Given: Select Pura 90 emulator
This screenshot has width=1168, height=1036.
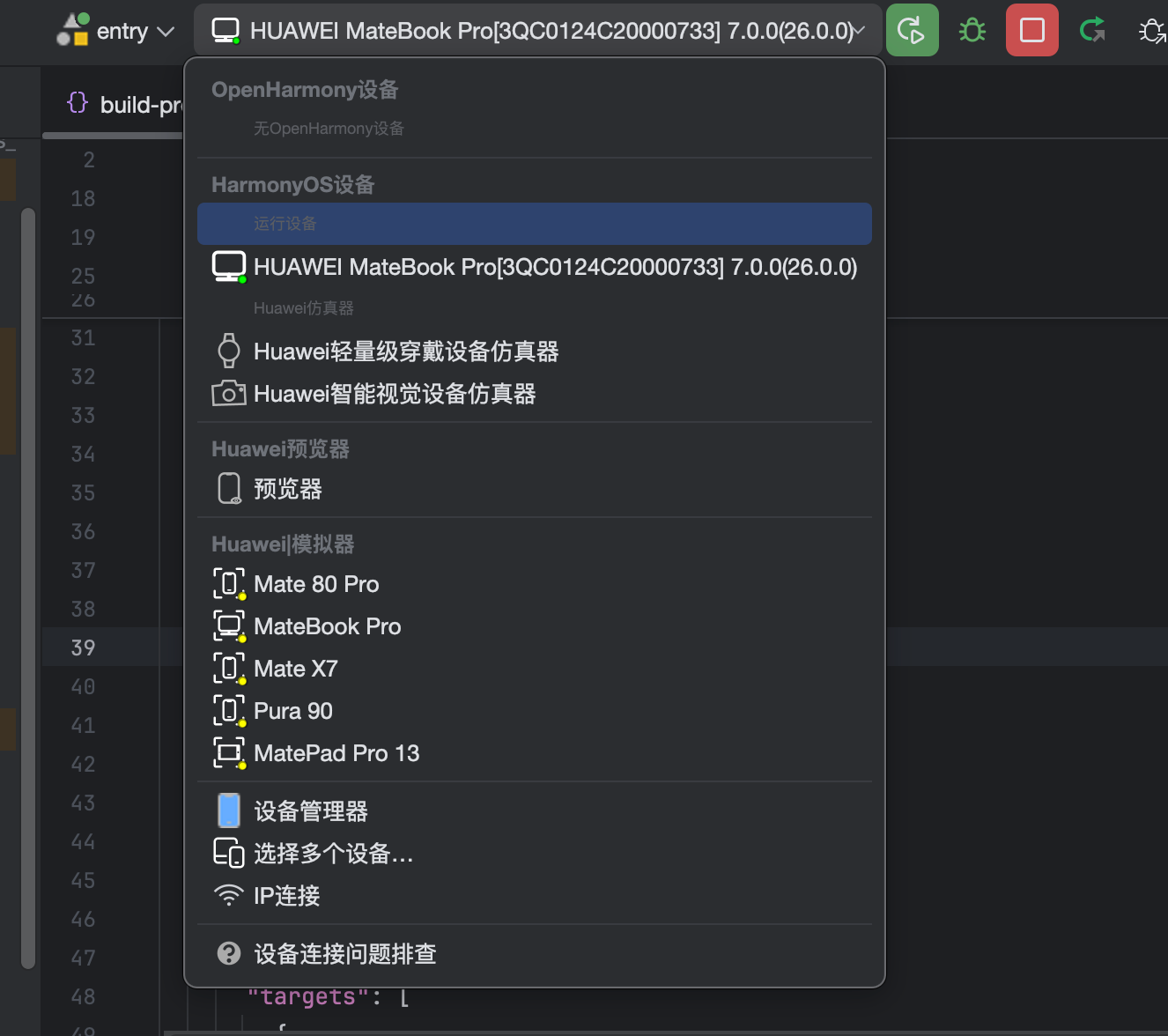Looking at the screenshot, I should click(535, 711).
